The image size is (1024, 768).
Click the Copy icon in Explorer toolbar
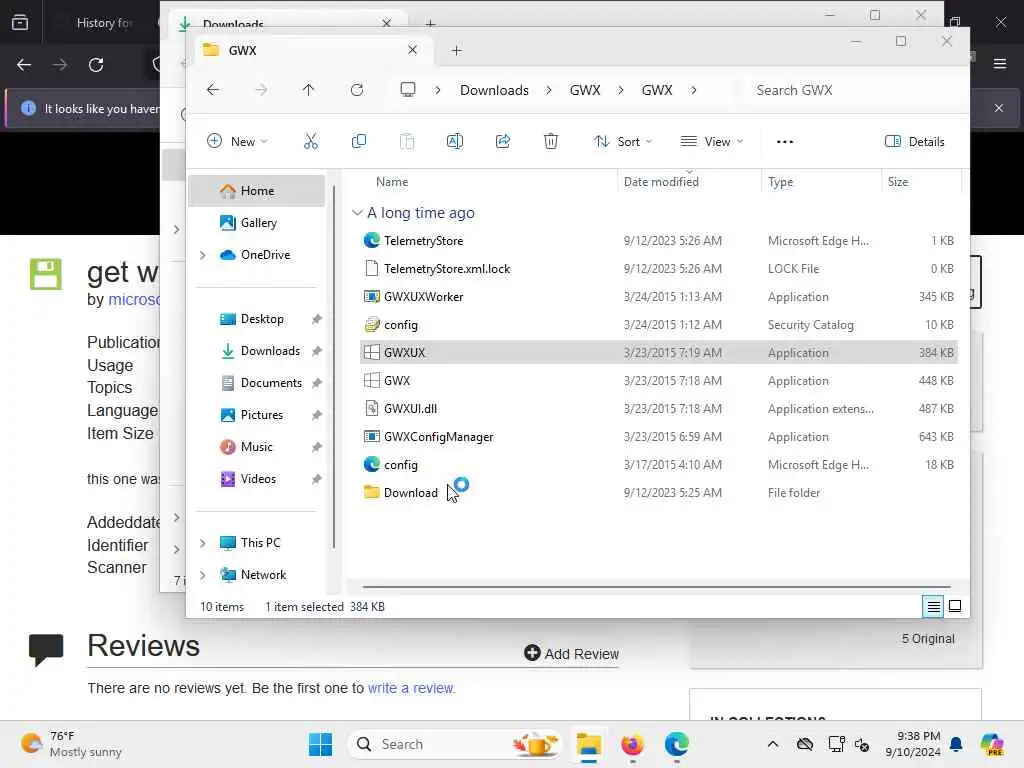coord(359,141)
